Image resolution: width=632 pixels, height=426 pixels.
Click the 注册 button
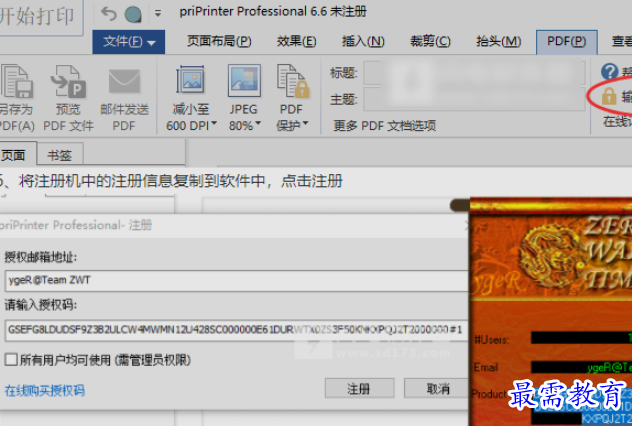click(x=359, y=389)
